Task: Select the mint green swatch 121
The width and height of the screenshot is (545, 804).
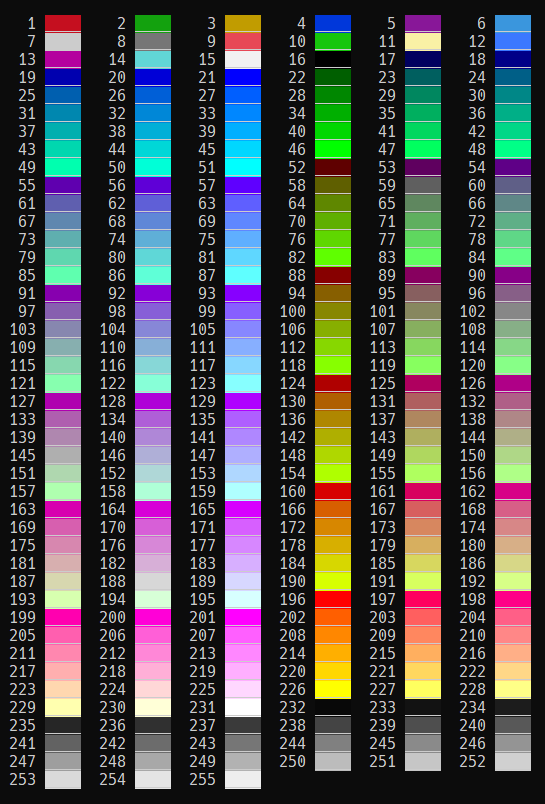Action: (x=63, y=384)
